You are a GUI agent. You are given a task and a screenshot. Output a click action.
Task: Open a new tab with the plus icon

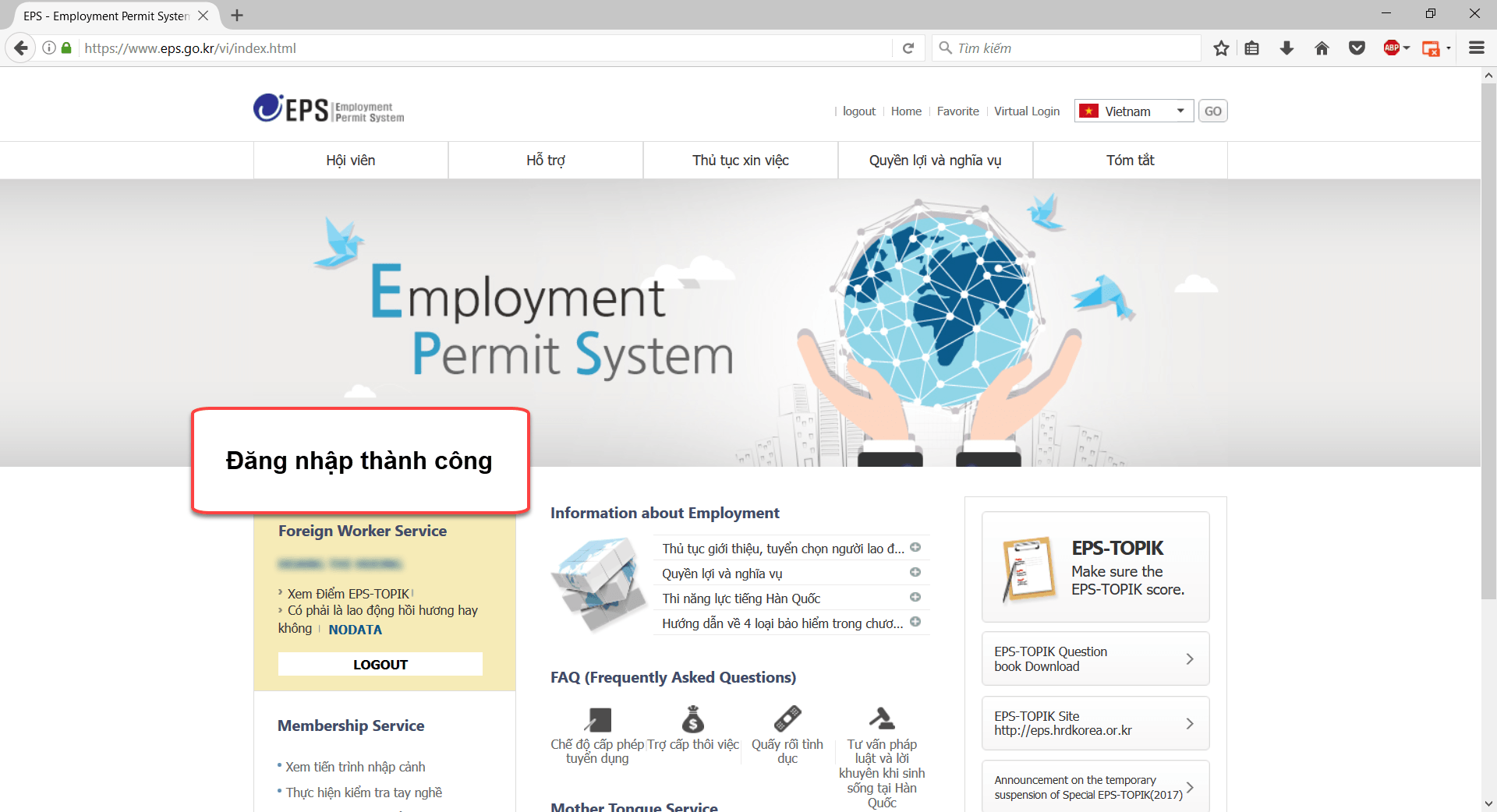(237, 16)
